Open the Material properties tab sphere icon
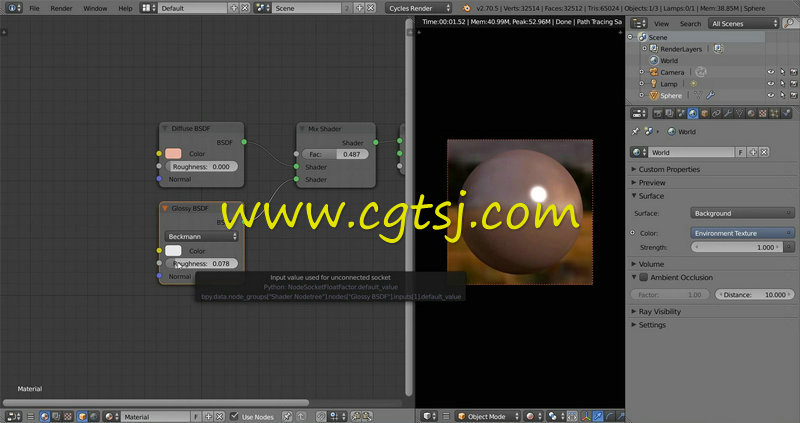Screen dimensions: 800x423 click(x=751, y=114)
